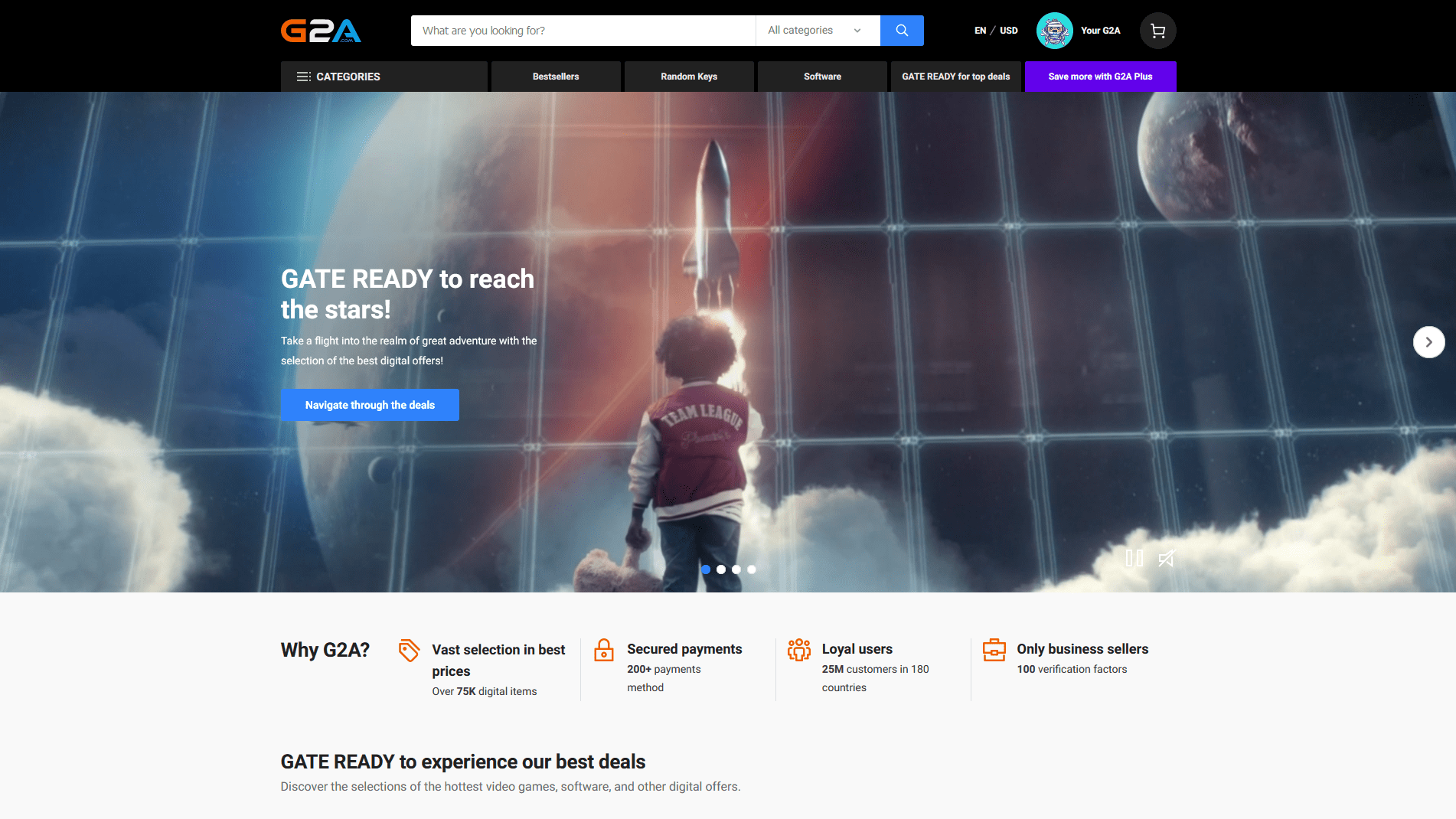
Task: Switch to the Bestsellers section
Action: [x=556, y=77]
